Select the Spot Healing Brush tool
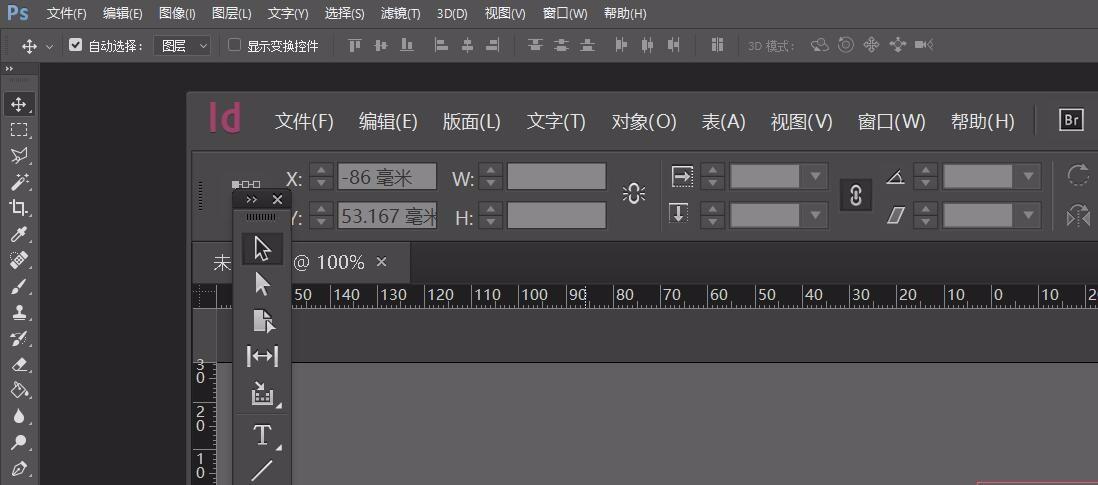Screen dimensions: 1098x485 (19, 260)
